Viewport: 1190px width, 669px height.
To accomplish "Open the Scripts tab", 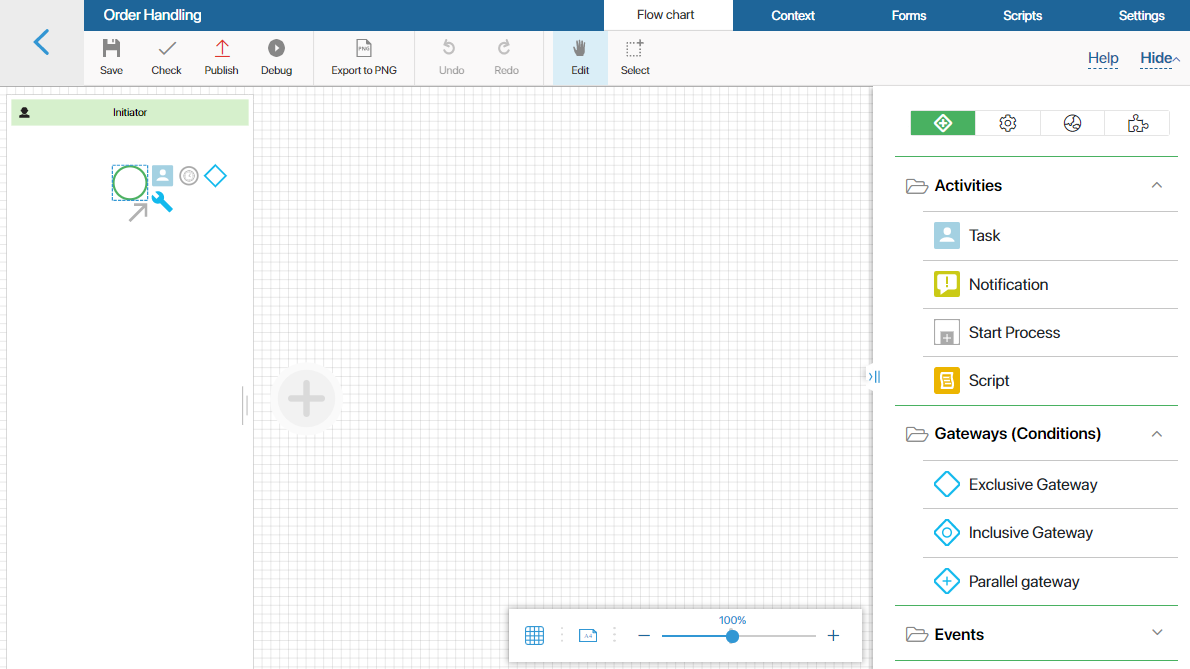I will pyautogui.click(x=1022, y=15).
